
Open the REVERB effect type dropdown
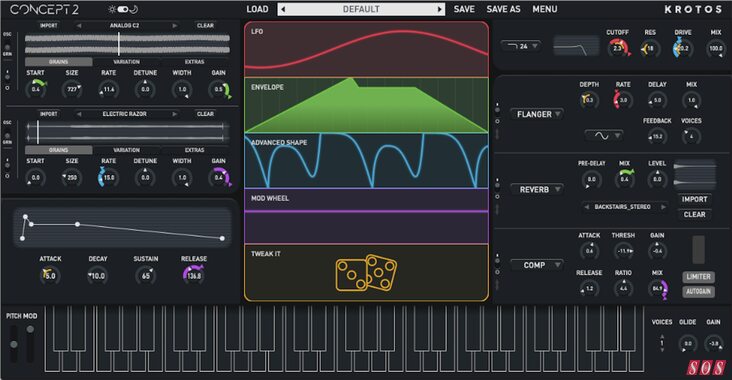tap(538, 190)
